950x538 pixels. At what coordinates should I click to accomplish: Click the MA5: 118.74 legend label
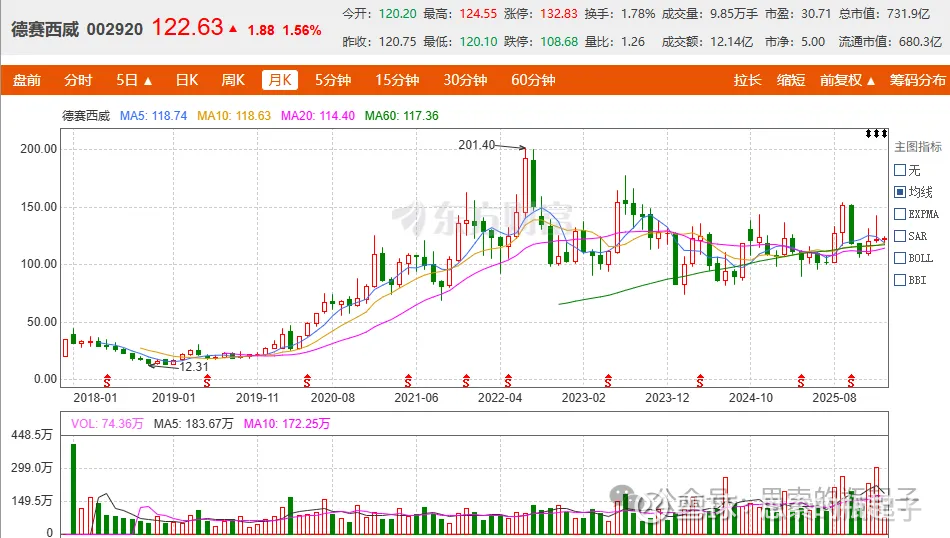(153, 116)
